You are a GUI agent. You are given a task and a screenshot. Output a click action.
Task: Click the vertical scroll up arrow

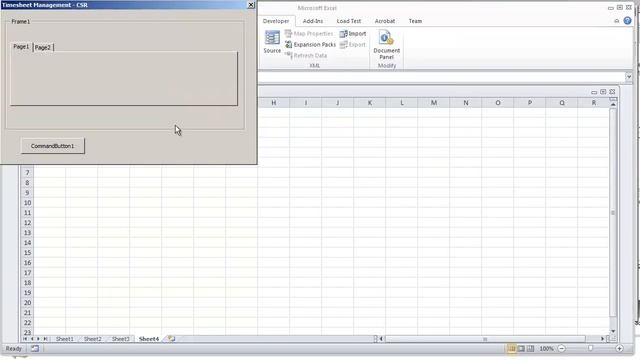[x=613, y=104]
